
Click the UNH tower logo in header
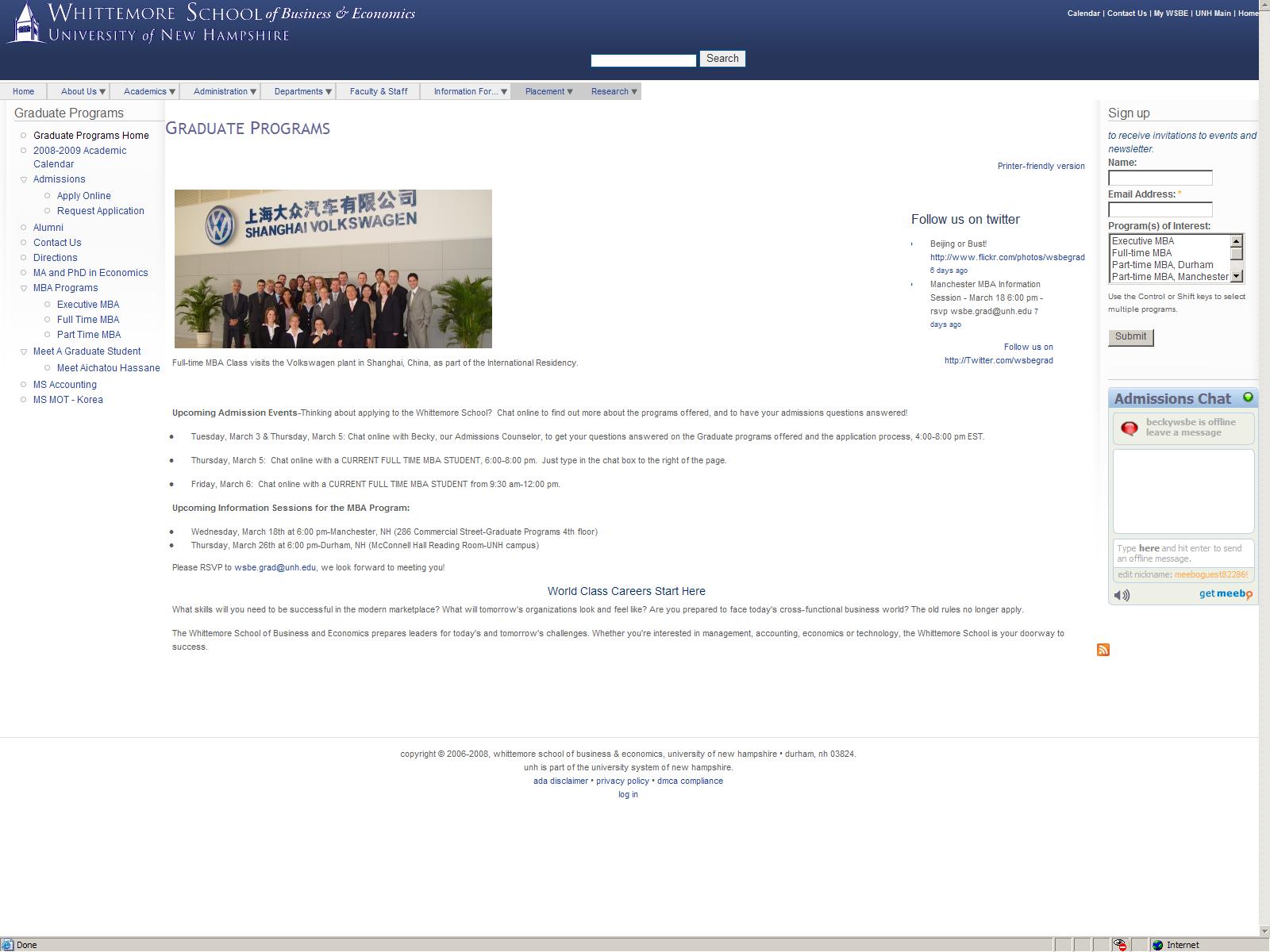click(x=25, y=22)
